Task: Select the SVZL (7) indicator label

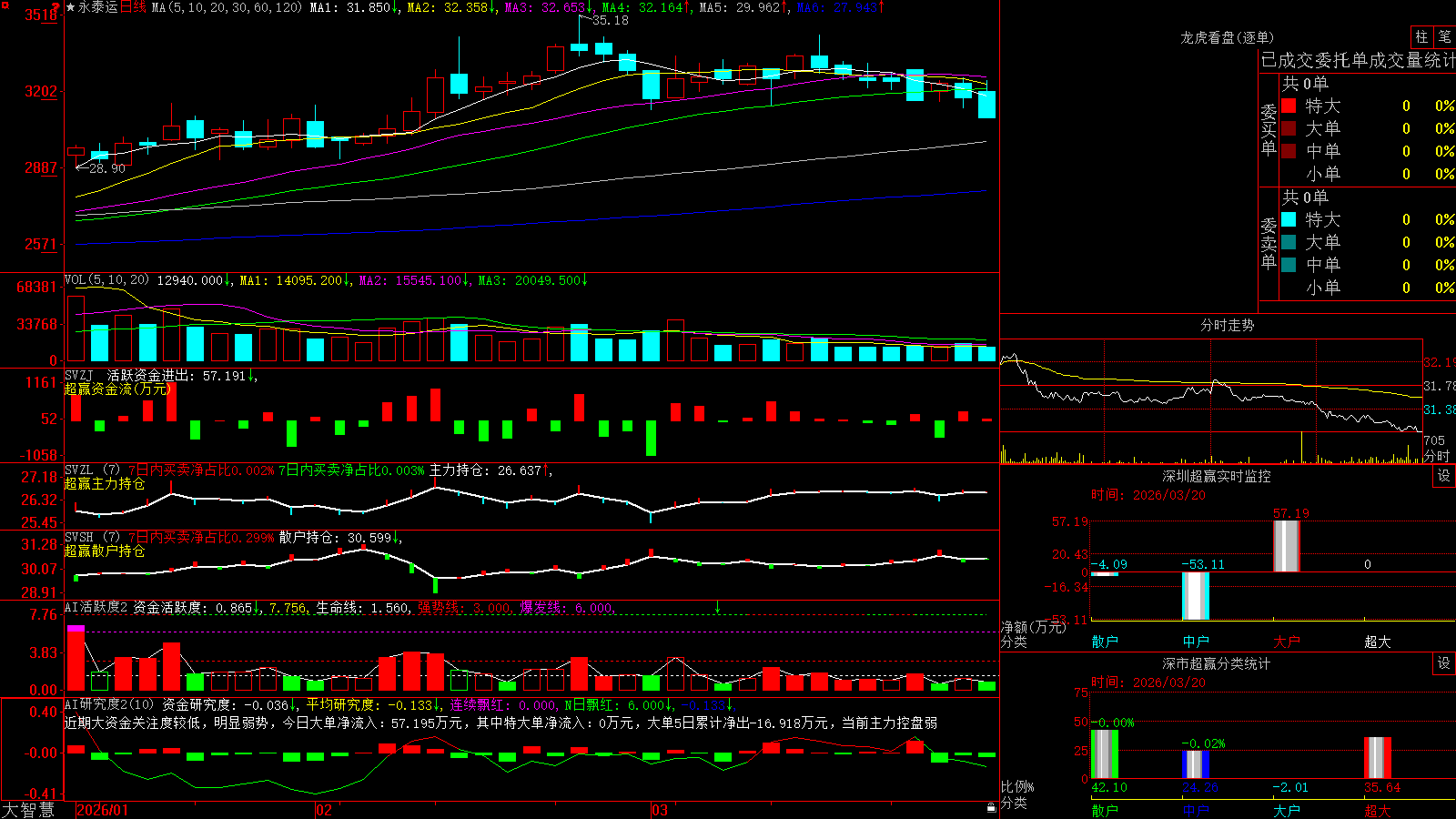Action: click(92, 470)
